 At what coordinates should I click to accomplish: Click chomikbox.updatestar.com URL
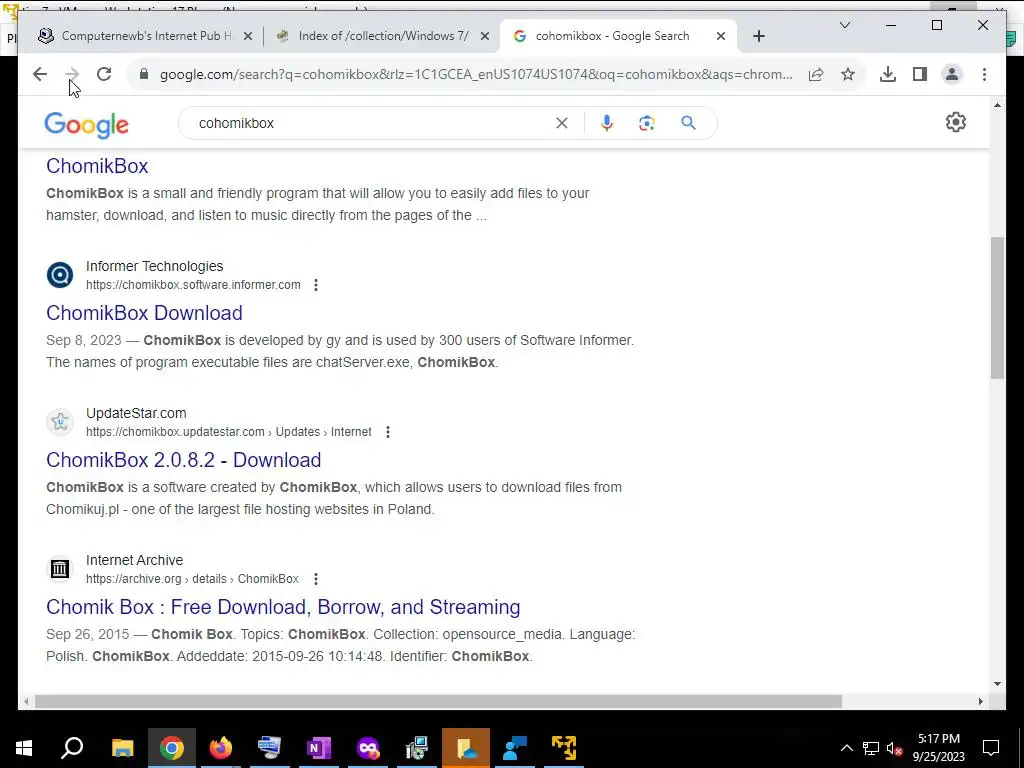click(x=229, y=432)
